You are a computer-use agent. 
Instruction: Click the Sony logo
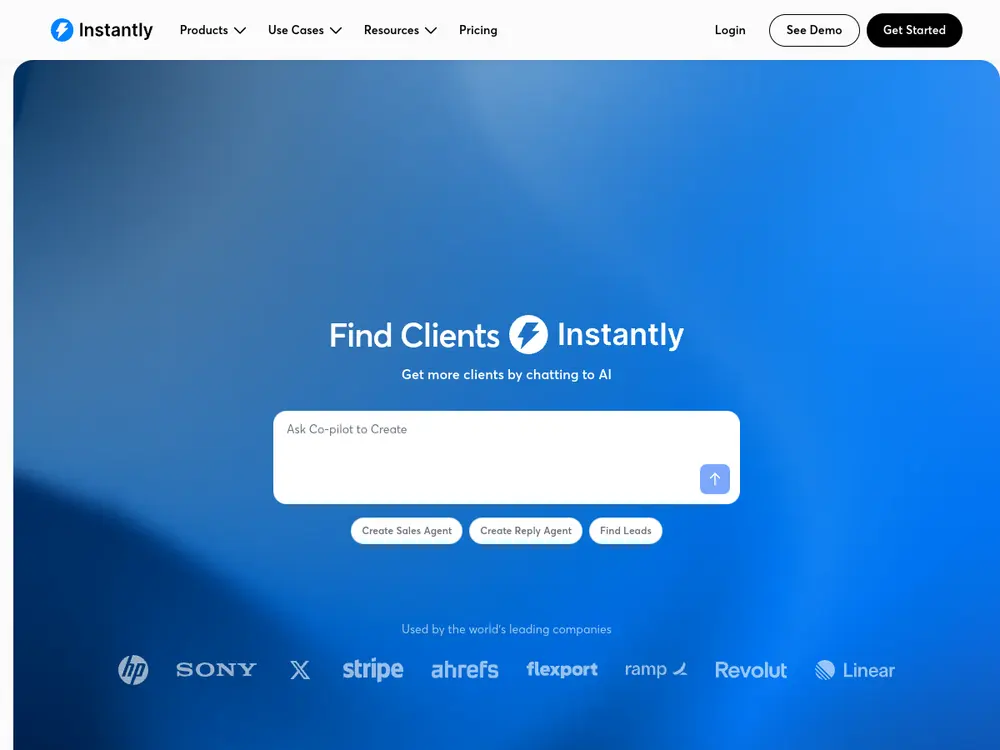click(216, 670)
